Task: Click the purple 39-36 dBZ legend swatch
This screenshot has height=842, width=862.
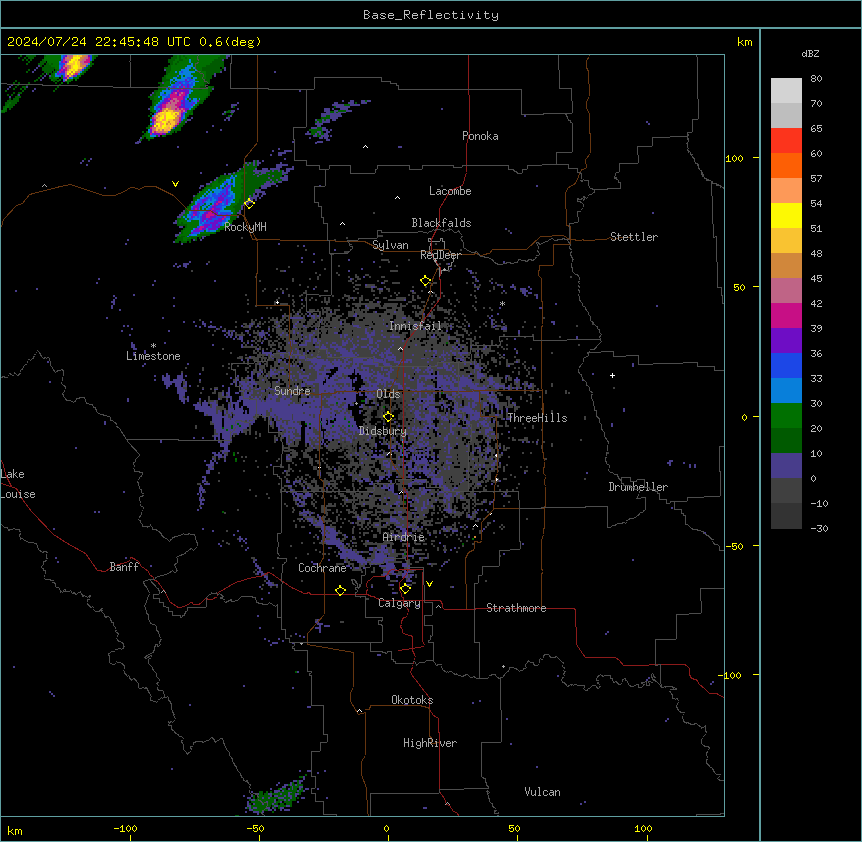Action: [x=786, y=341]
